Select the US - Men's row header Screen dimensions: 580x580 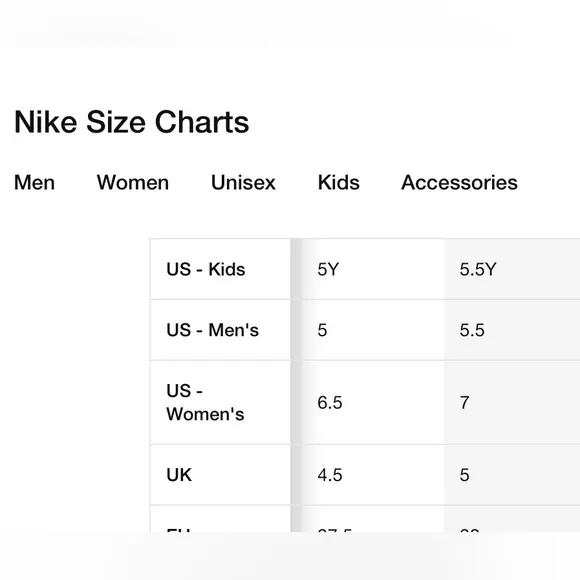[x=220, y=330]
